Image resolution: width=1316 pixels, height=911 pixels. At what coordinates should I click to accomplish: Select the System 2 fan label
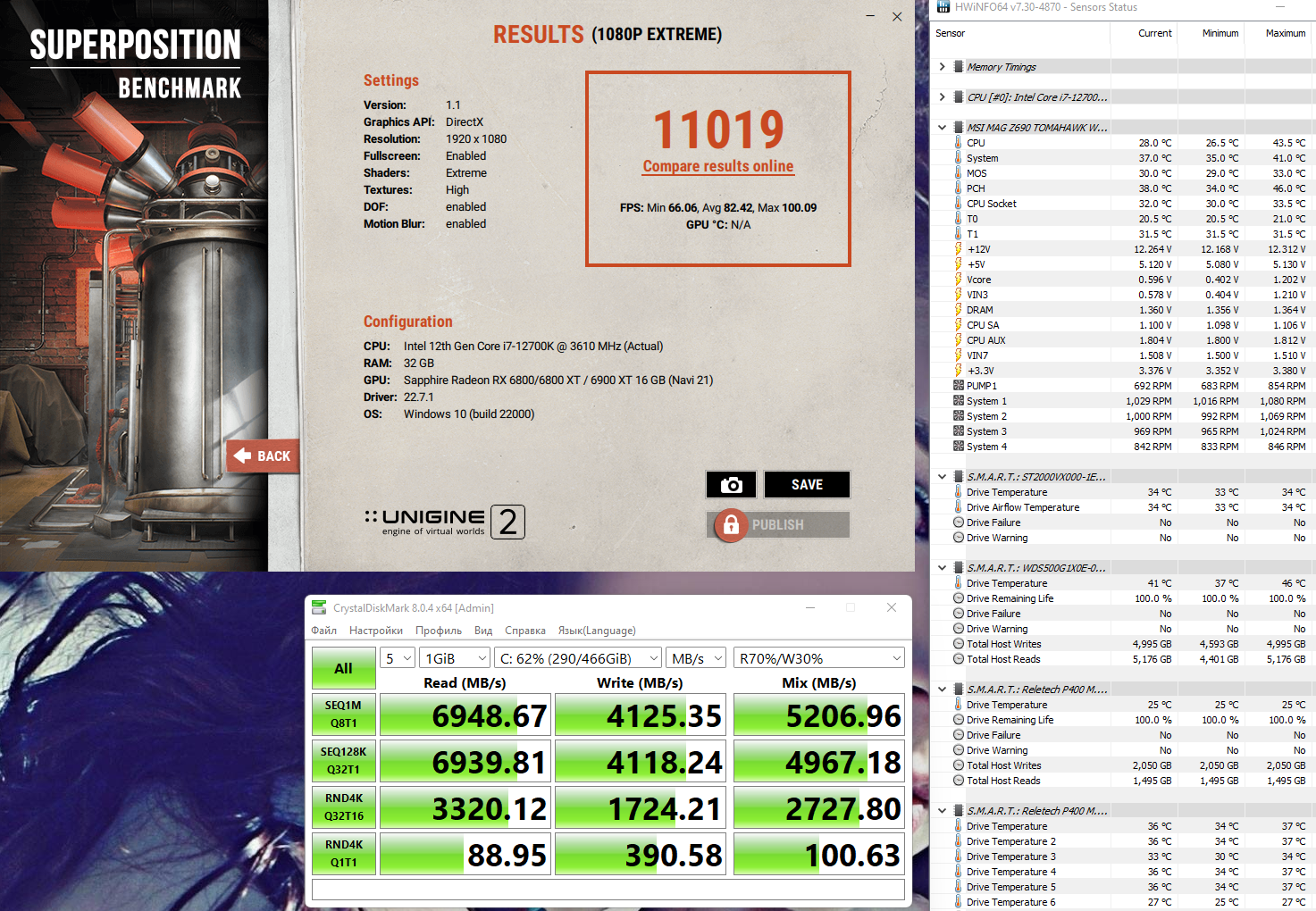[986, 416]
